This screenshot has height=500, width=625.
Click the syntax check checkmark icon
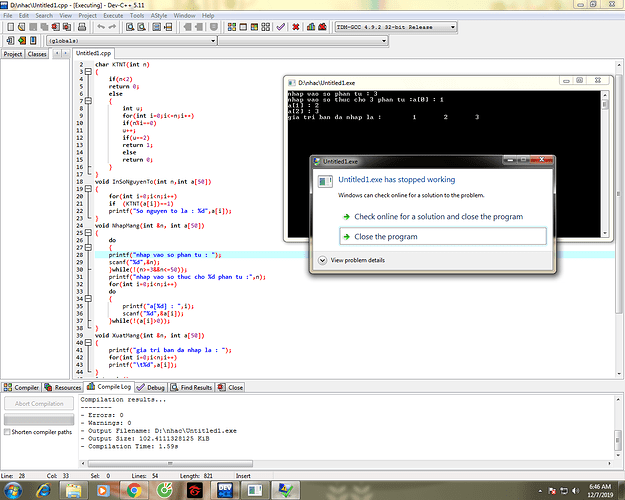(x=283, y=28)
